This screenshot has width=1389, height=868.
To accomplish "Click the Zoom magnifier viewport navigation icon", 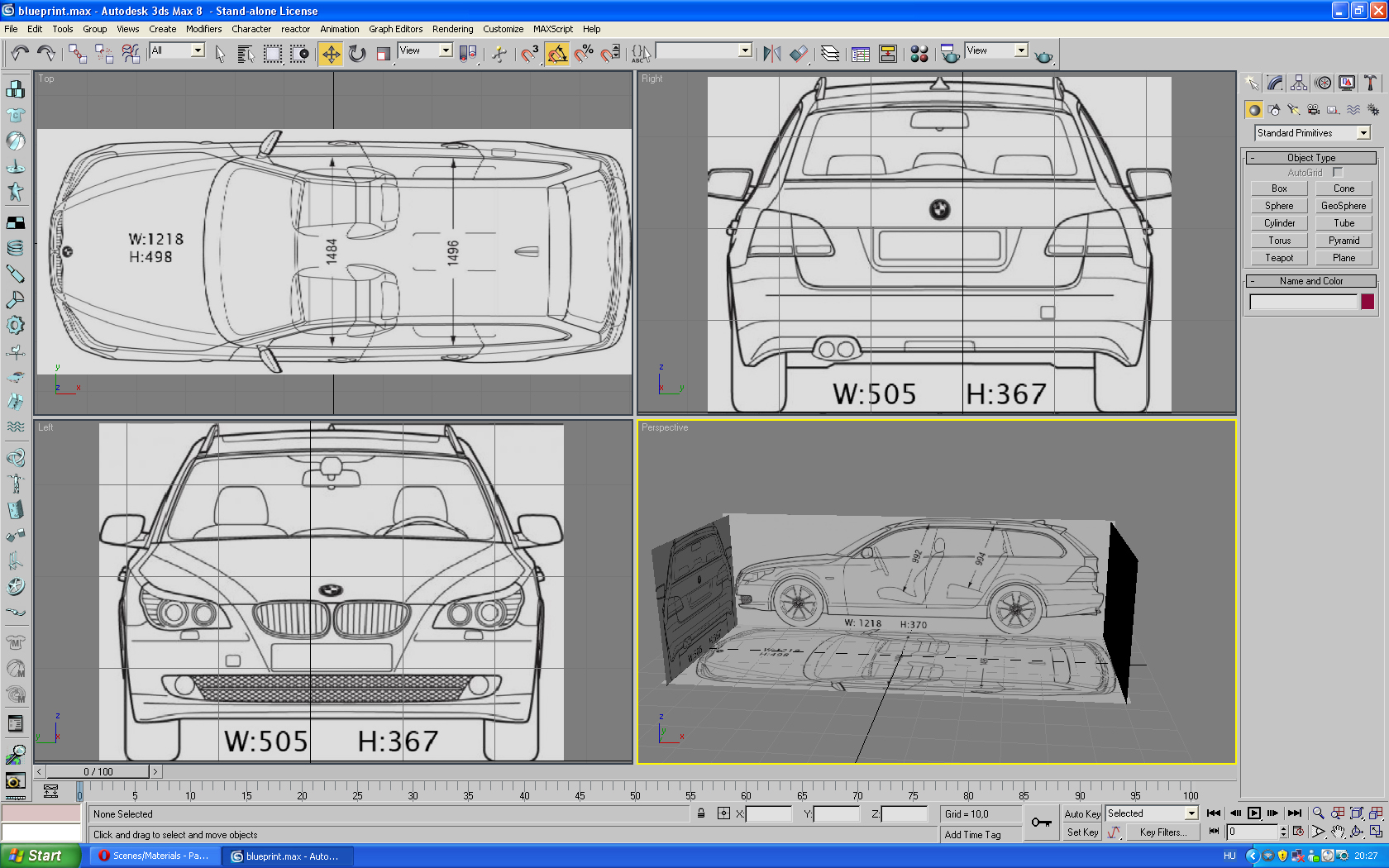I will (1318, 813).
